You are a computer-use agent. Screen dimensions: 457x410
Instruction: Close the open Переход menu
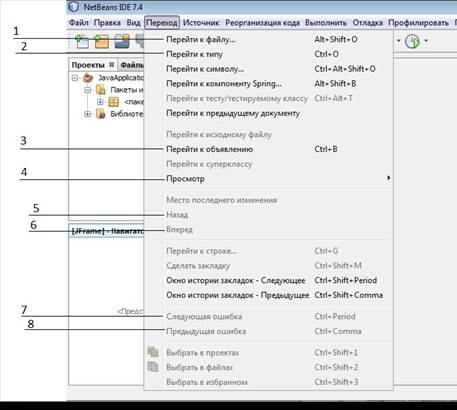(x=162, y=23)
